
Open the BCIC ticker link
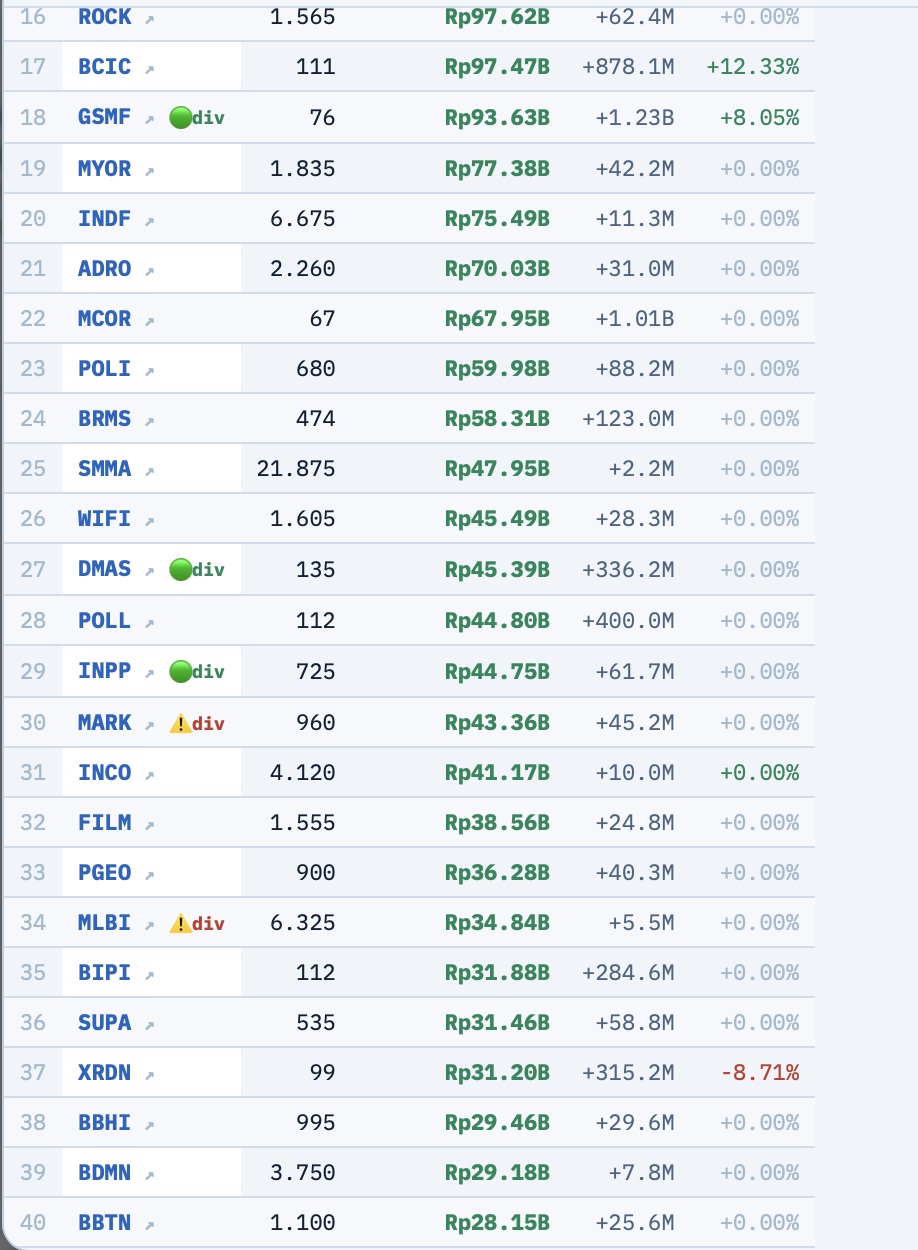(105, 67)
